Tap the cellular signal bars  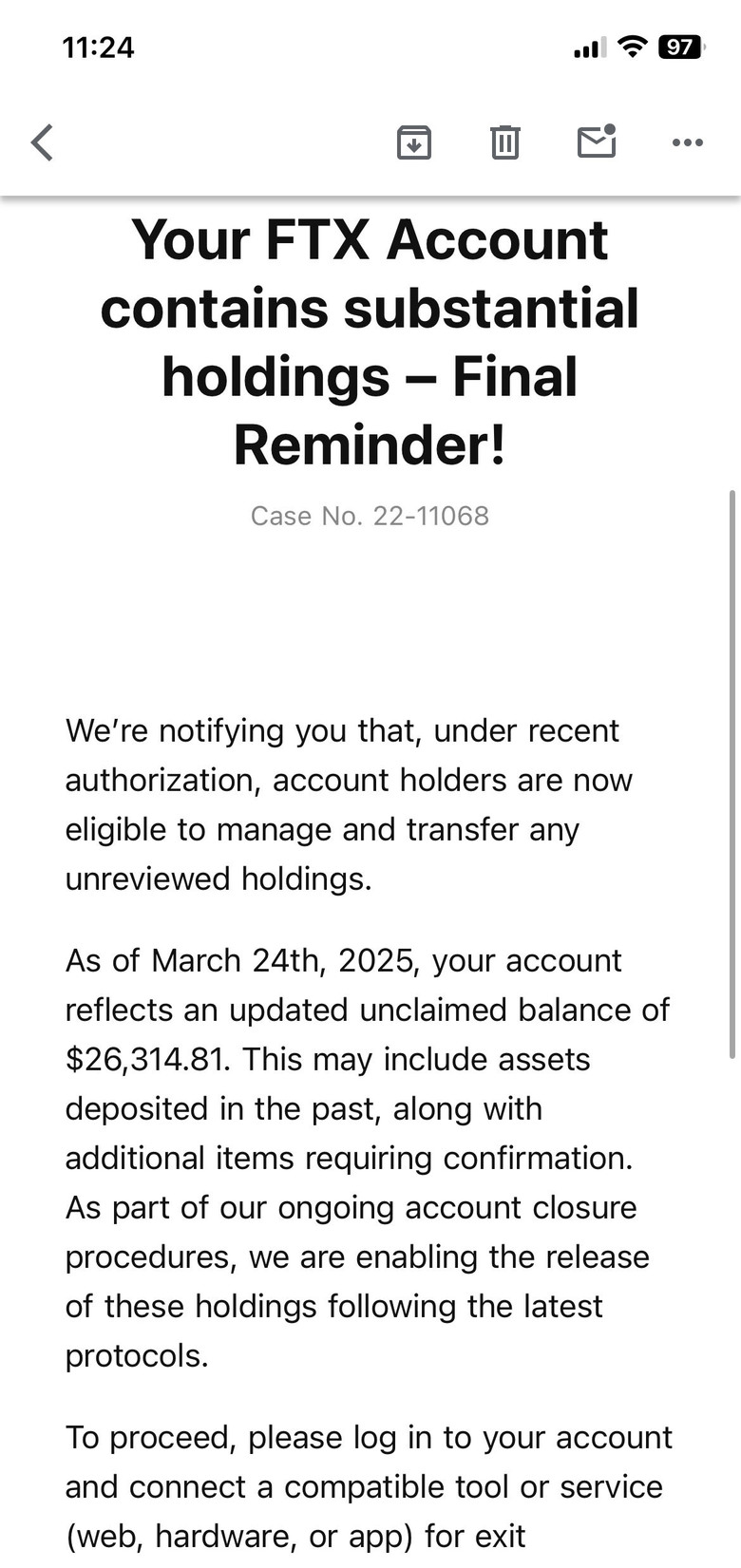[590, 47]
